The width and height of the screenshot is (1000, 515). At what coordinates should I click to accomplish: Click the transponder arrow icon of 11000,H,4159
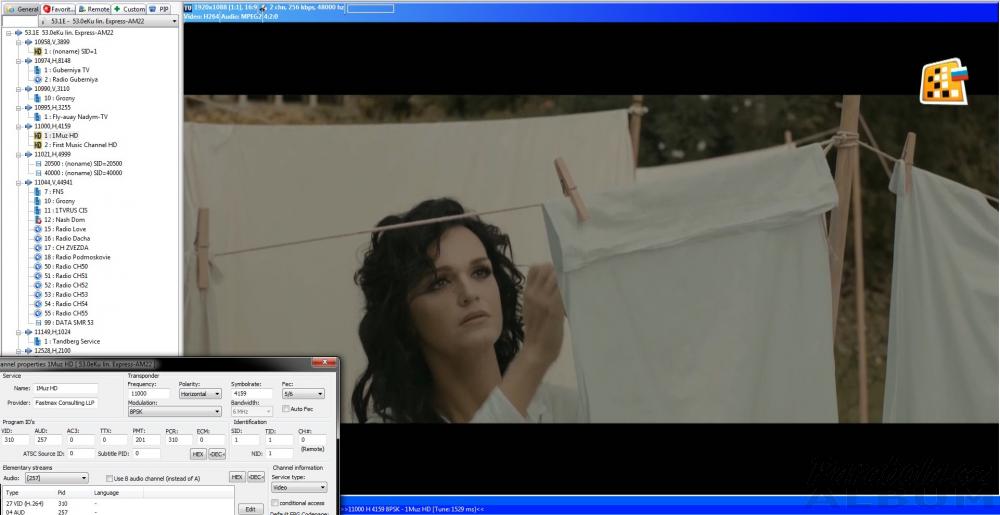pyautogui.click(x=28, y=126)
